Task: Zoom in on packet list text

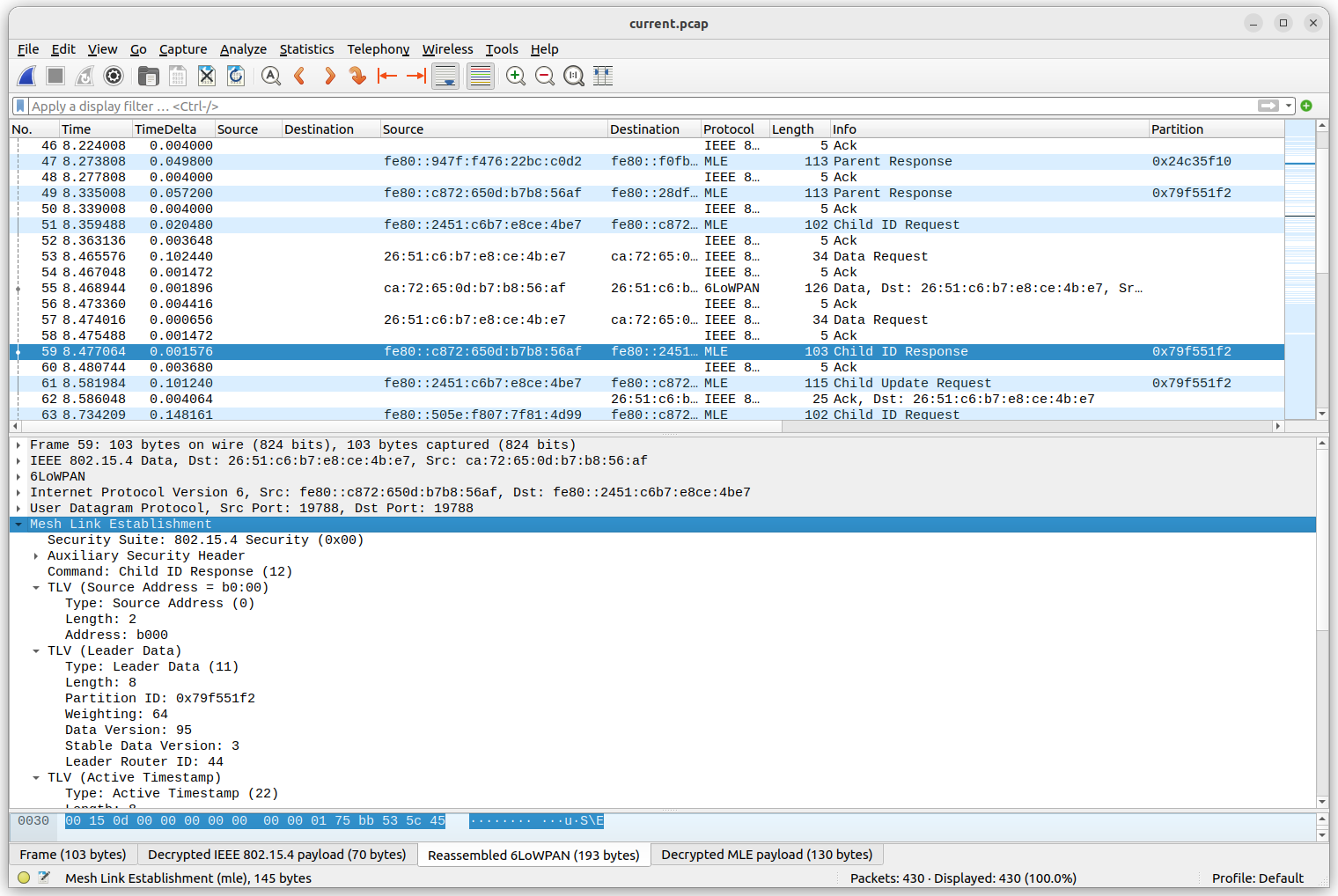Action: pyautogui.click(x=515, y=76)
